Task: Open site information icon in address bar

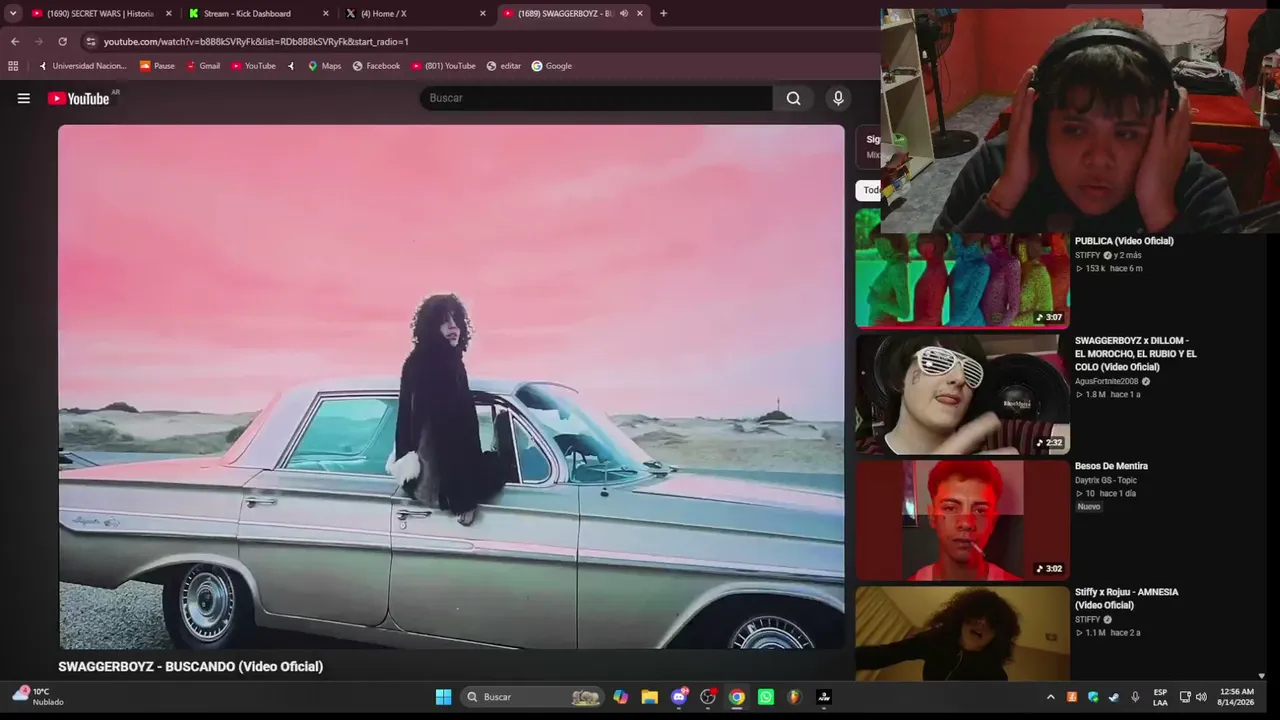Action: (x=91, y=42)
